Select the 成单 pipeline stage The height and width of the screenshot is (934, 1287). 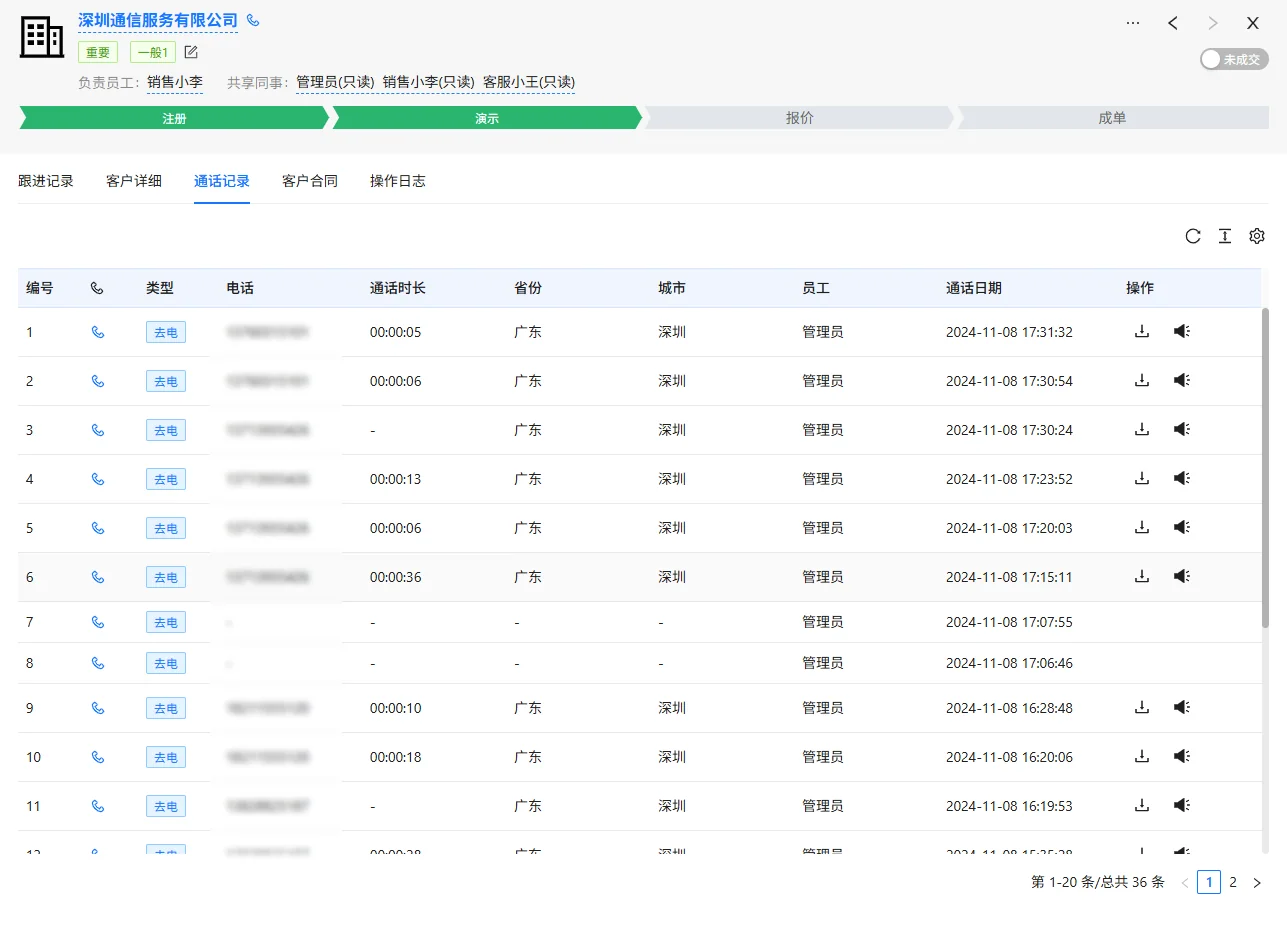coord(1112,118)
